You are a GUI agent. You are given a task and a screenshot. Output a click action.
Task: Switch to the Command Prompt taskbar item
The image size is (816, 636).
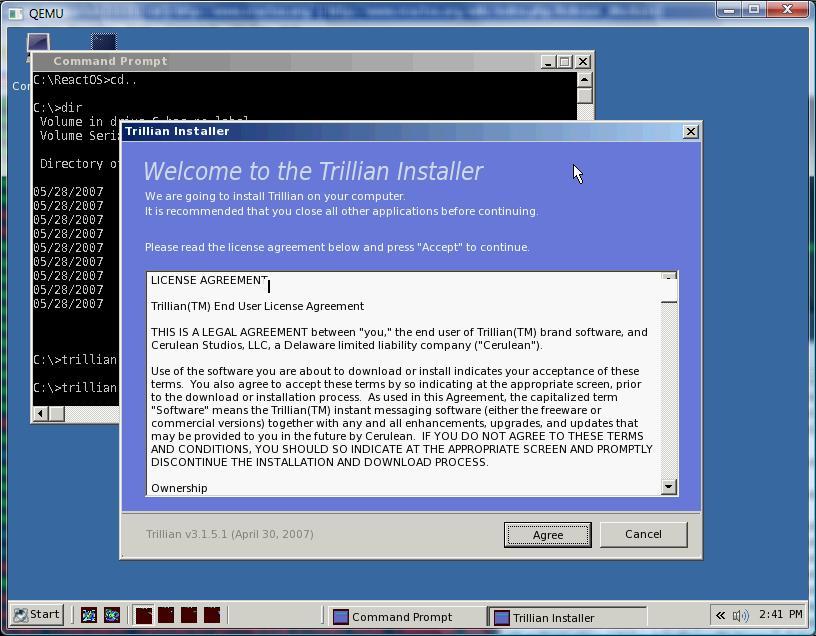(x=404, y=617)
